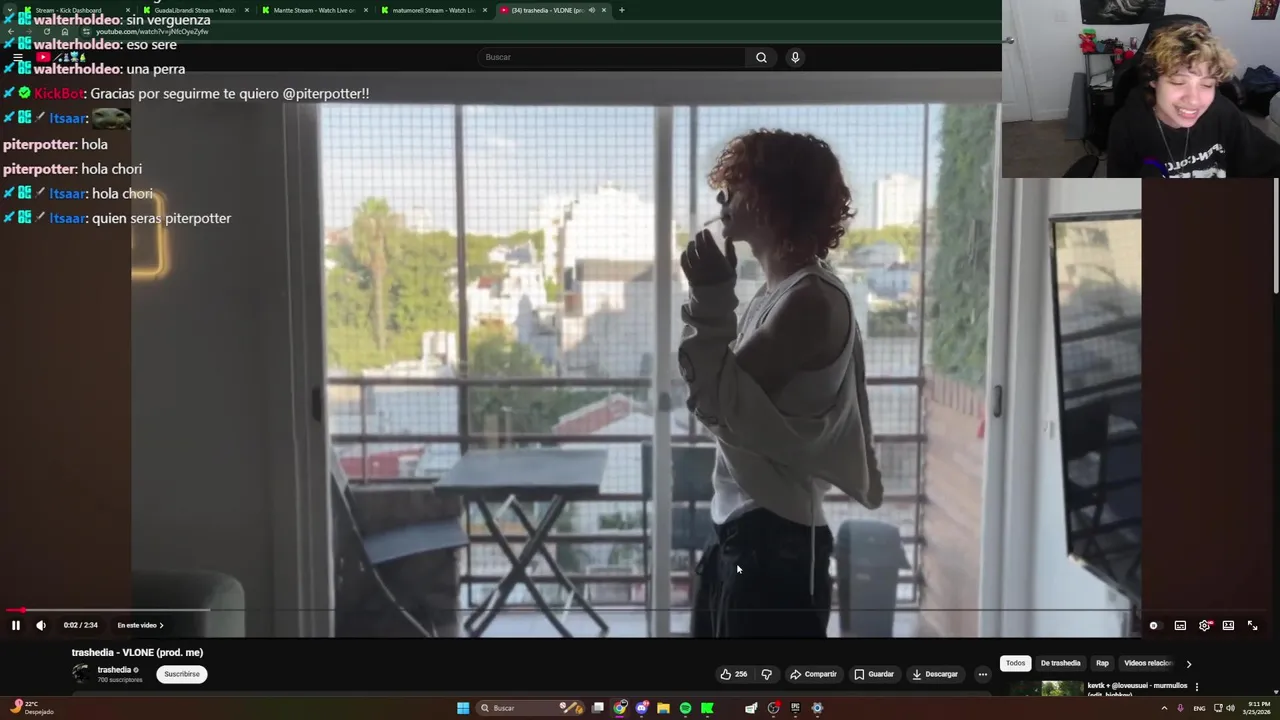The height and width of the screenshot is (720, 1280).
Task: Click the browser address bar URL
Action: [x=152, y=31]
